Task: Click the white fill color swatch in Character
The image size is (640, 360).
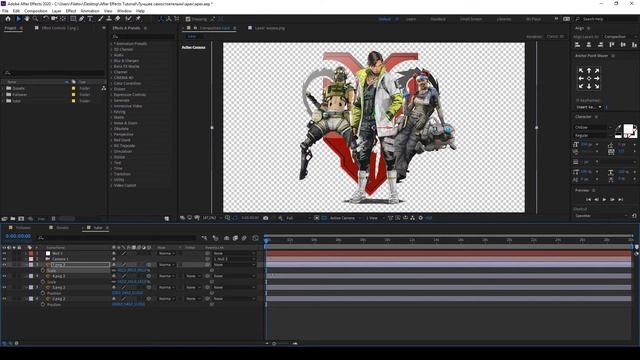Action: tap(629, 129)
